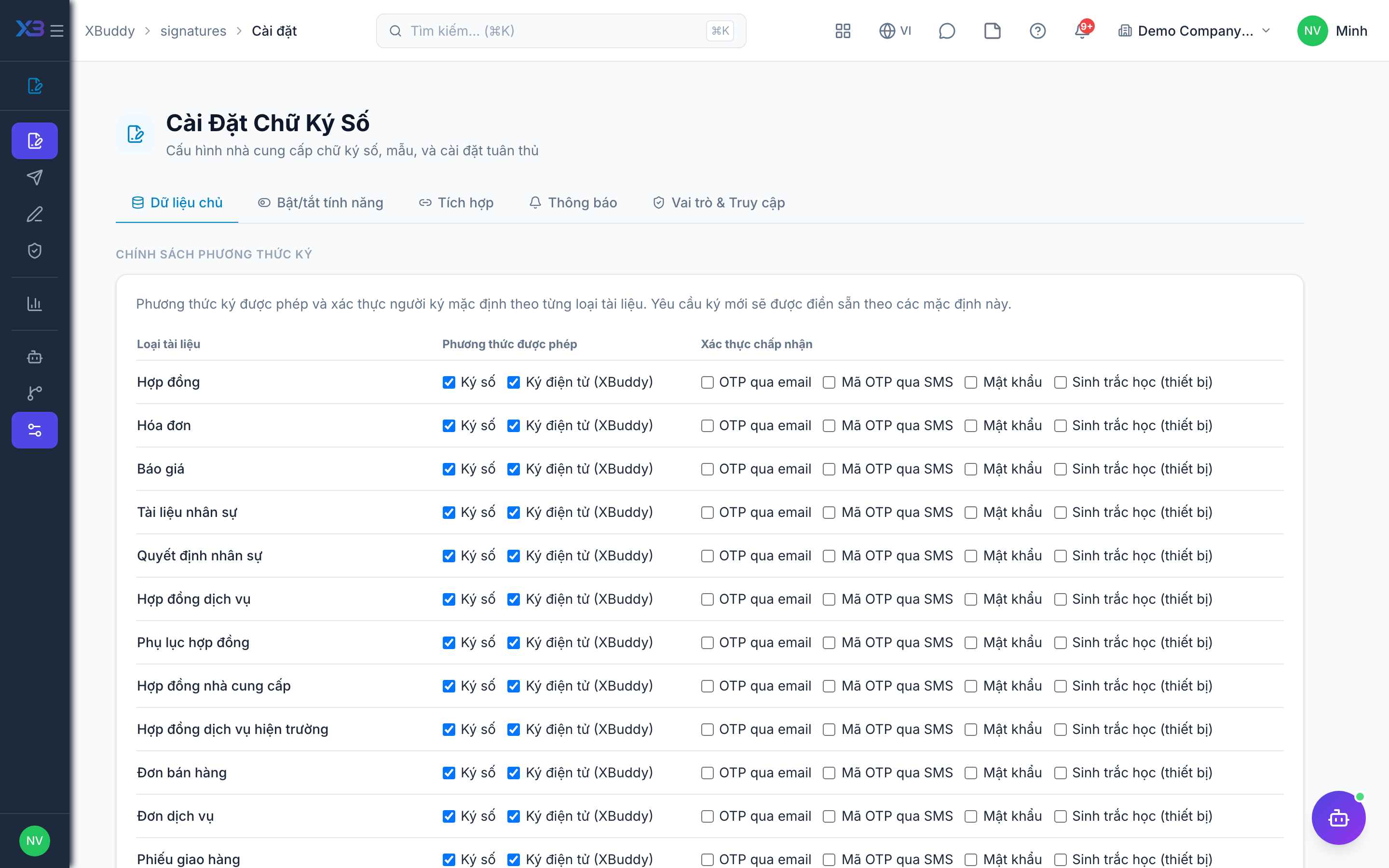The image size is (1389, 868).
Task: Click the X3 logo in the sidebar
Action: click(30, 29)
